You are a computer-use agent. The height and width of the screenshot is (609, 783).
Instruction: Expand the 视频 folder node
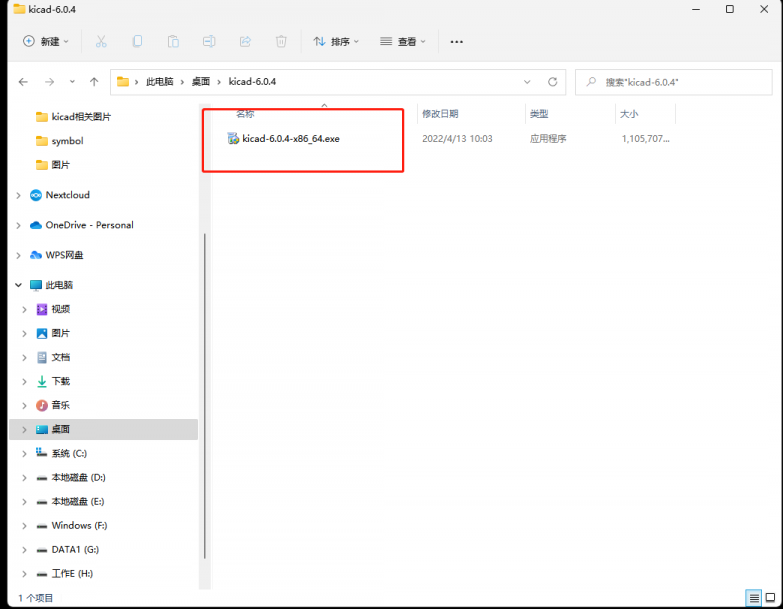click(24, 309)
